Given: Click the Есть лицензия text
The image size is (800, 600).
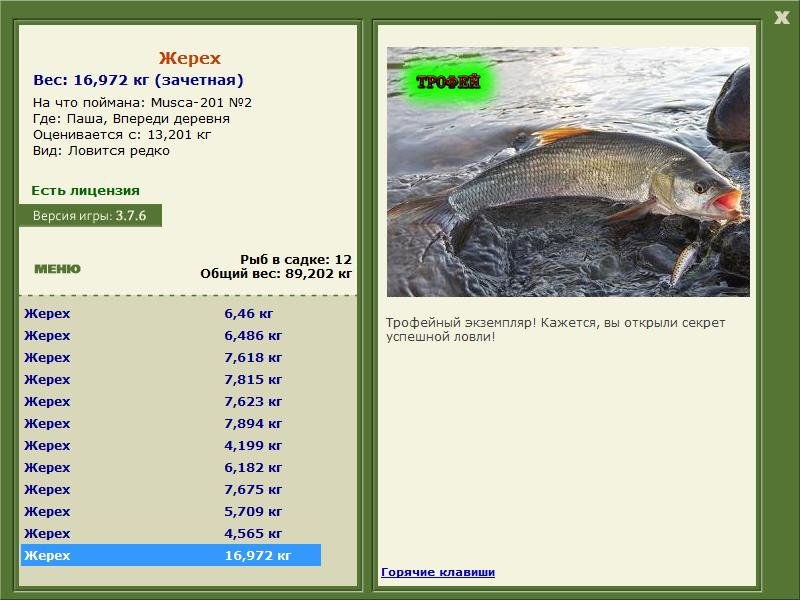Looking at the screenshot, I should (85, 190).
